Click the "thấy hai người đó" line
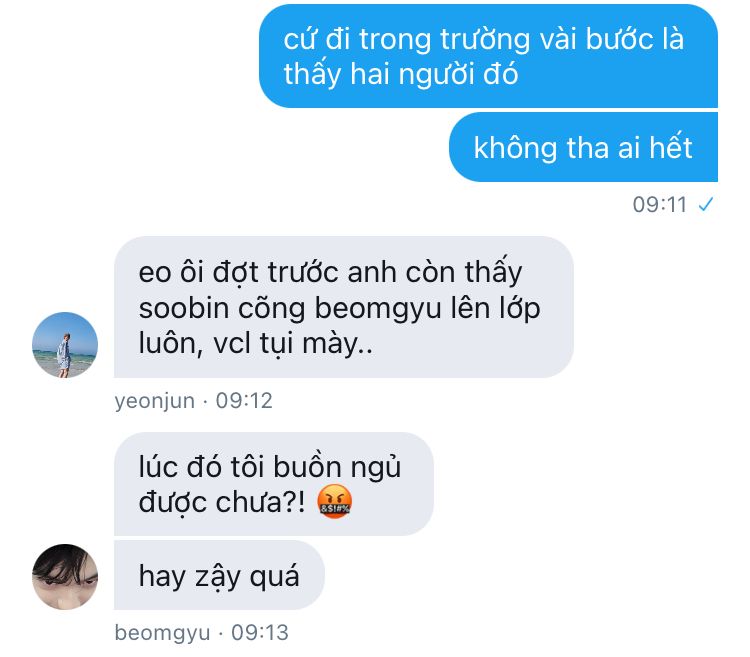 point(401,75)
